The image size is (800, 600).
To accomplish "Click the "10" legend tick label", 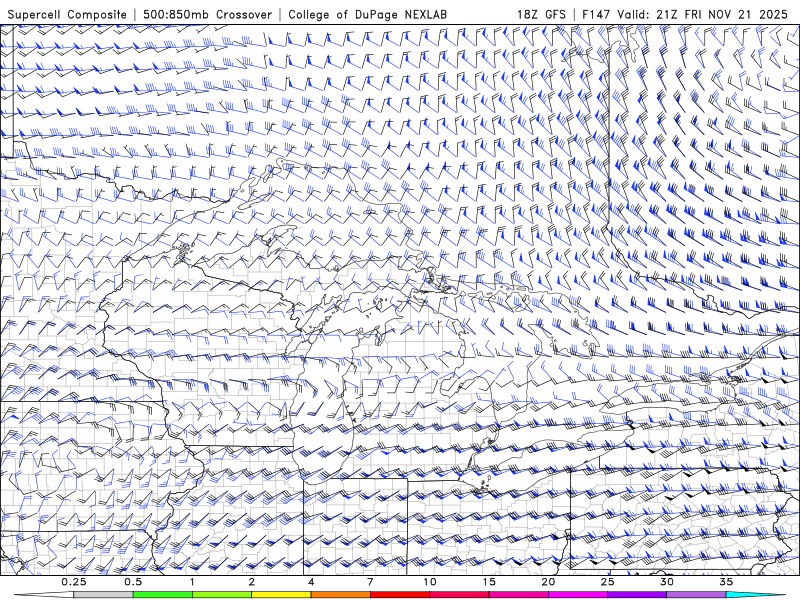I will point(430,582).
